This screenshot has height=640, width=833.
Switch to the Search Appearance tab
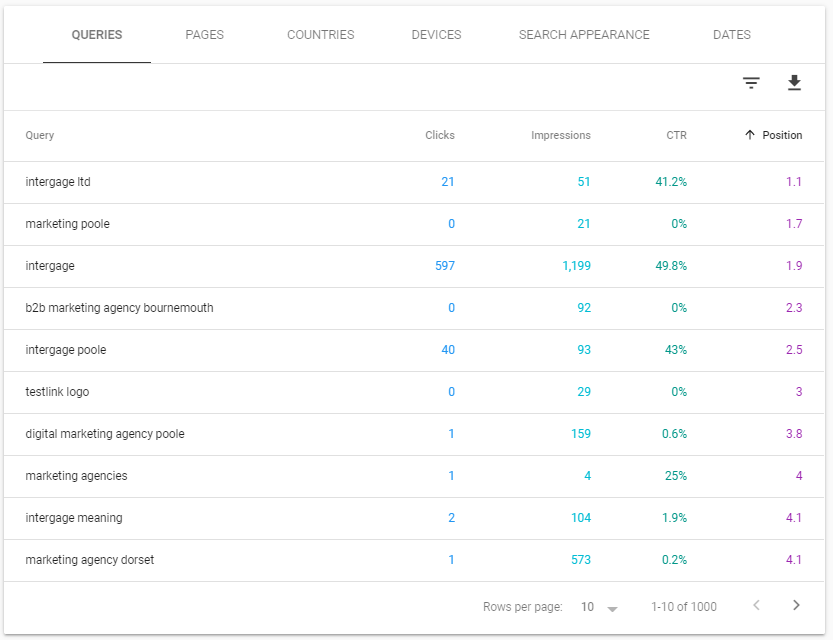tap(584, 35)
